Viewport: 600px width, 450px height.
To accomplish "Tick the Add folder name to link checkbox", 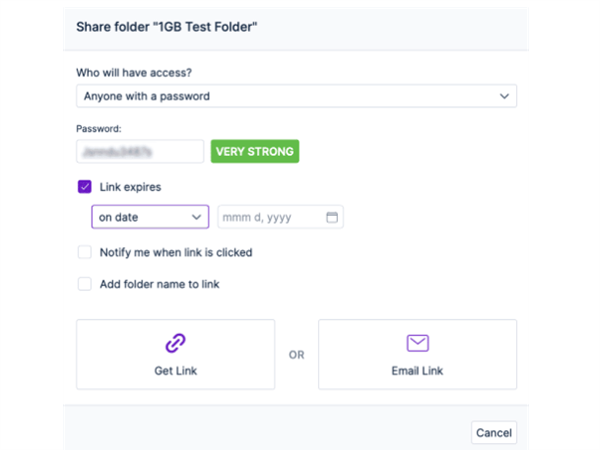I will tap(85, 284).
